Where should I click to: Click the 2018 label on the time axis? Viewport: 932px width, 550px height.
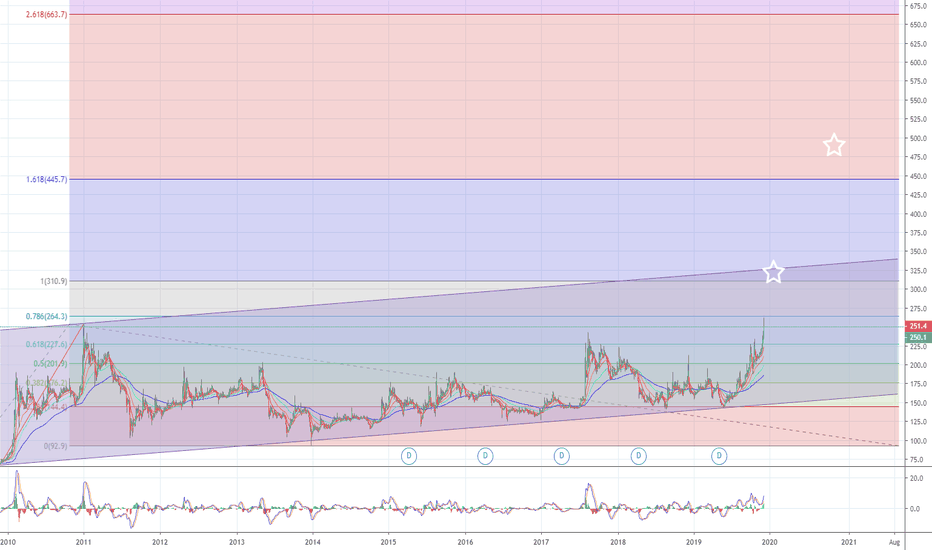(618, 542)
